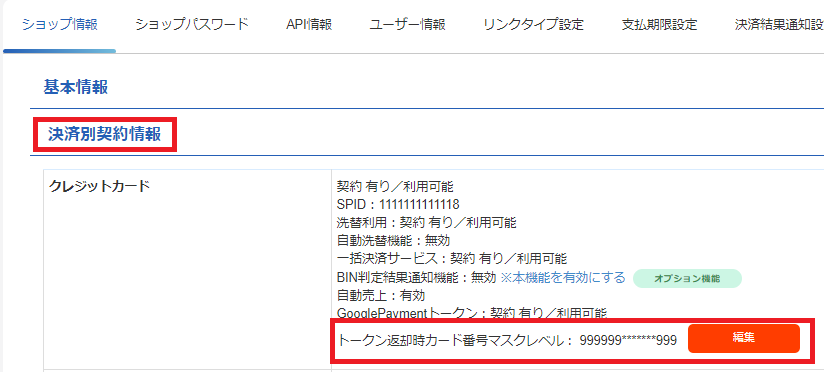Go to the ユーザー情報 tab
This screenshot has height=372, width=824.
pos(407,25)
